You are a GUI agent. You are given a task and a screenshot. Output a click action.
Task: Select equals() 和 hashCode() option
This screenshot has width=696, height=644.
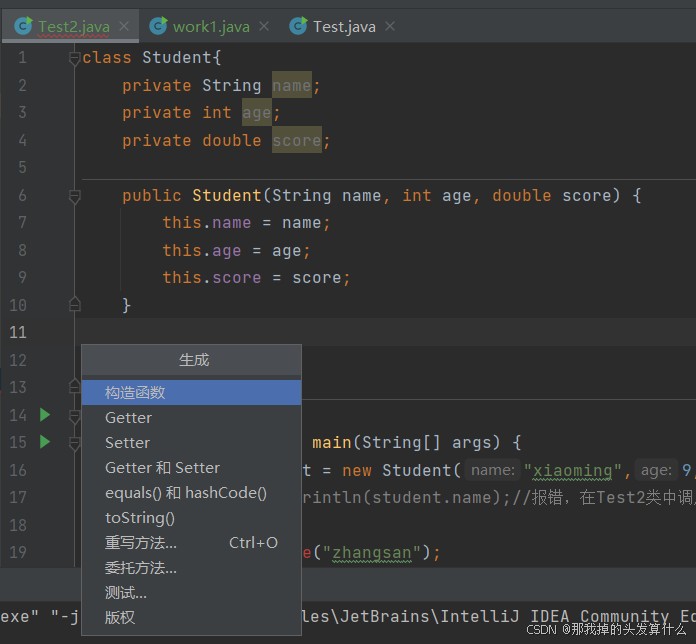pyautogui.click(x=191, y=493)
